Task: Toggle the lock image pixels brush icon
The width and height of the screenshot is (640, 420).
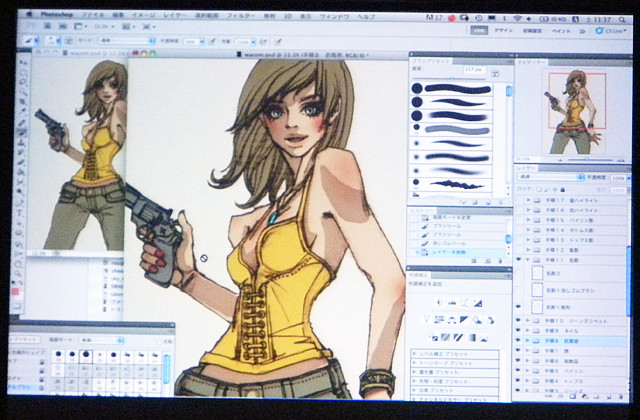Action: point(547,189)
